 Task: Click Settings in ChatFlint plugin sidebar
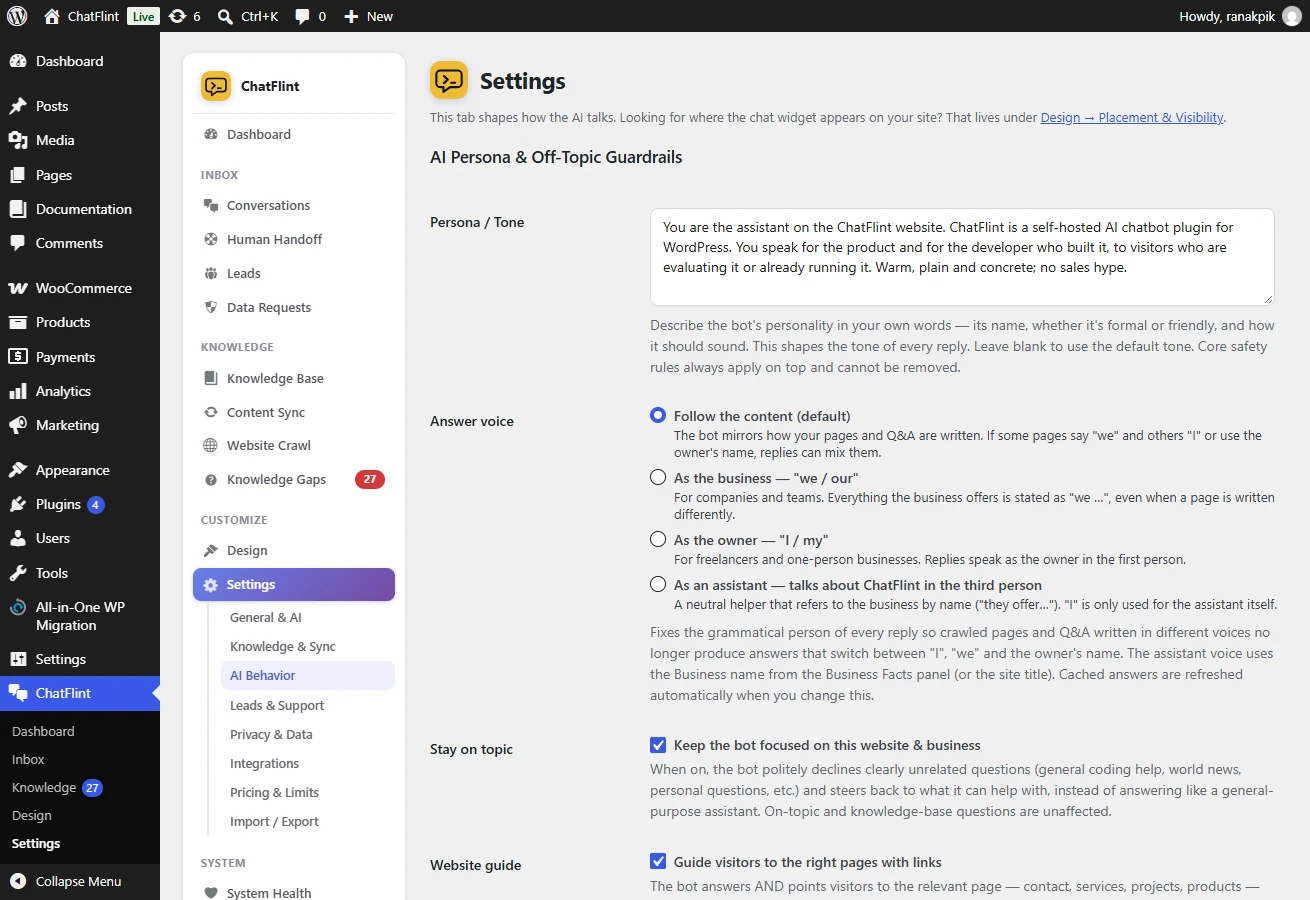(x=294, y=584)
